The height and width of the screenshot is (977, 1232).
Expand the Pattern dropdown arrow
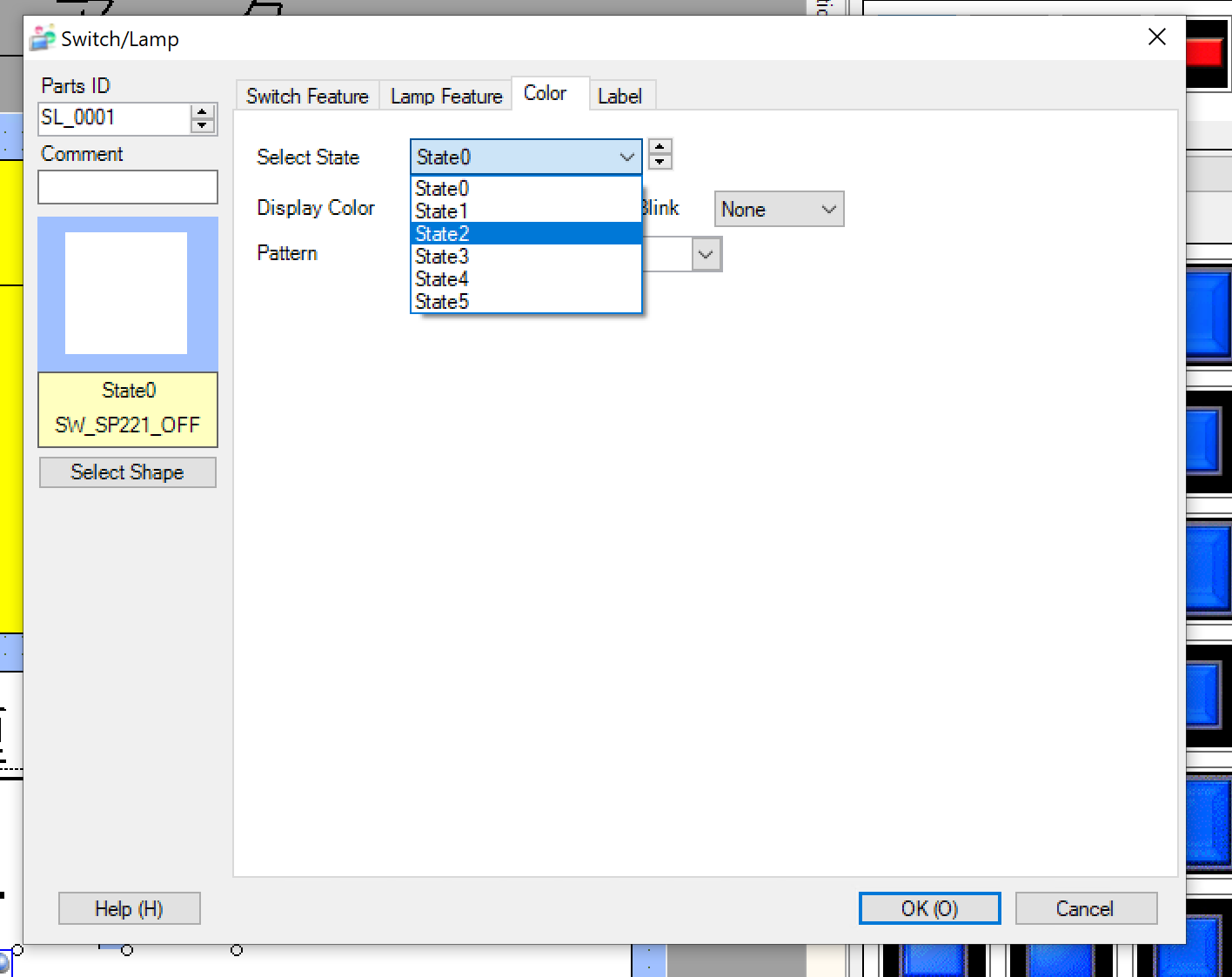(706, 255)
